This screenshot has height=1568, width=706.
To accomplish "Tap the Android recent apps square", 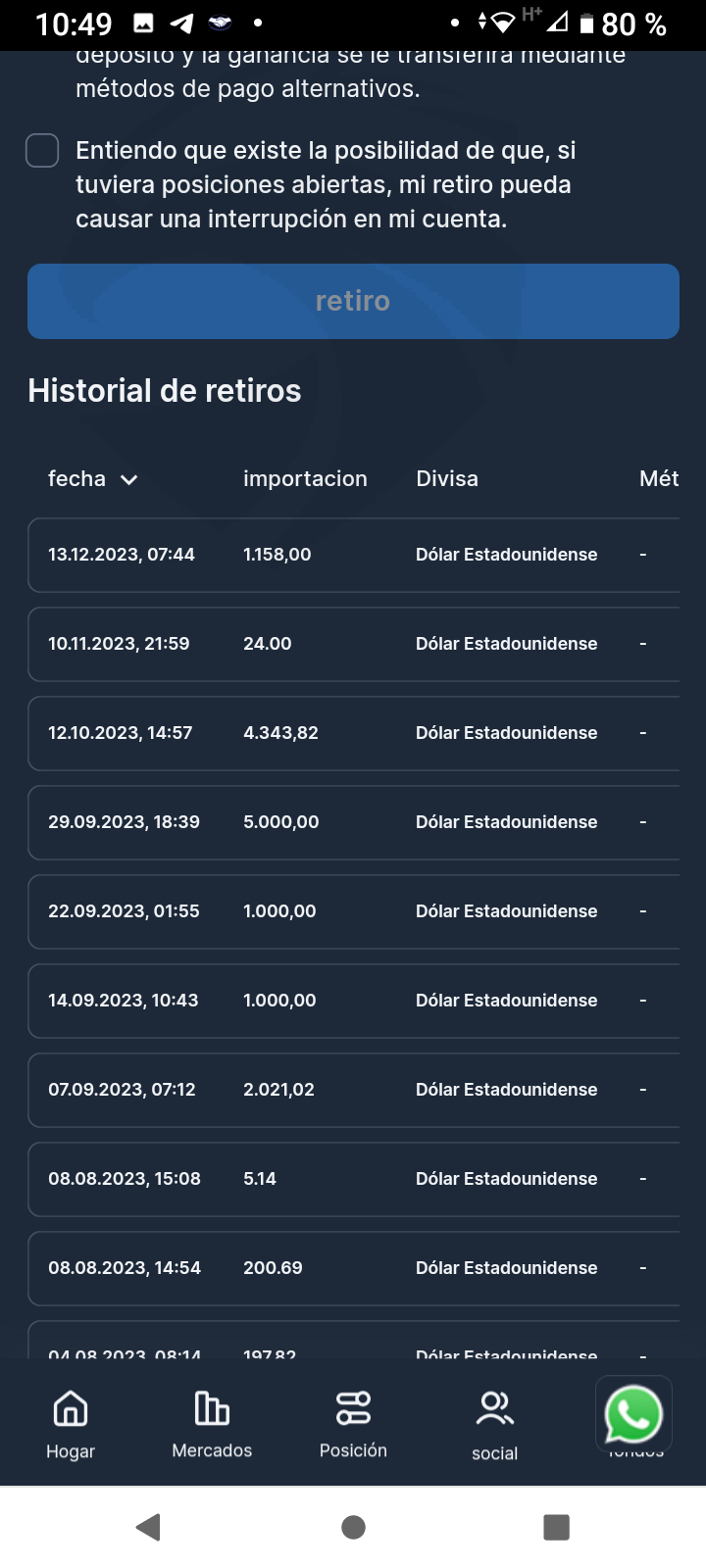I will (556, 1527).
